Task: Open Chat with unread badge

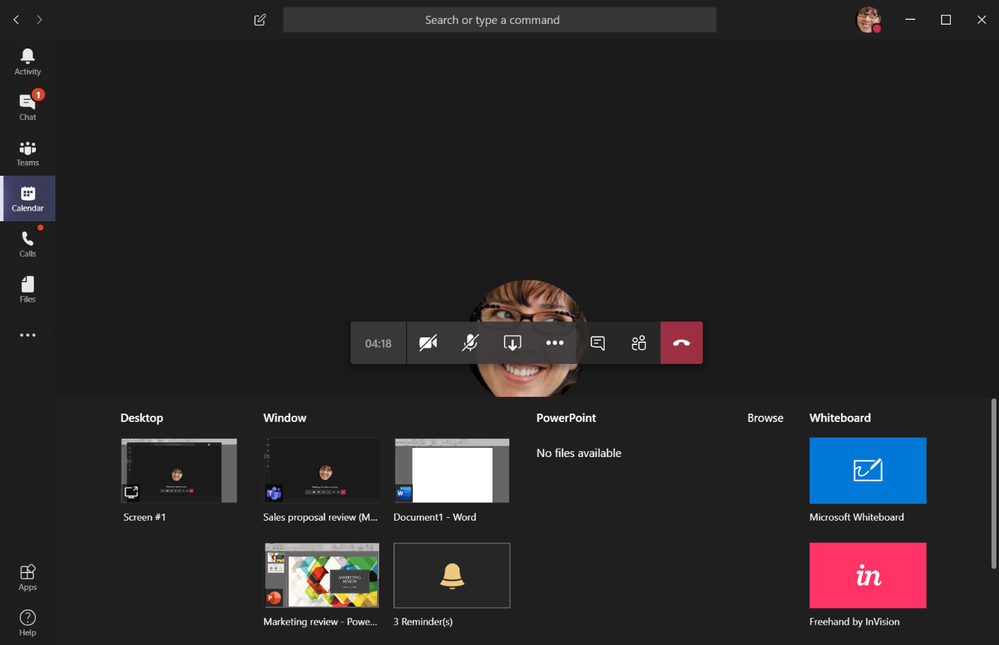Action: tap(27, 106)
